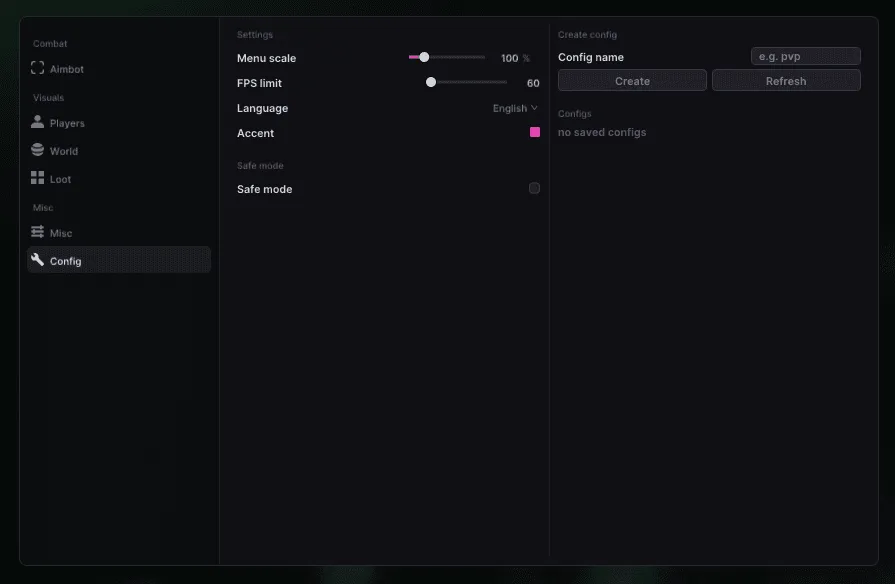
Task: Click the Language label
Action: point(263,108)
